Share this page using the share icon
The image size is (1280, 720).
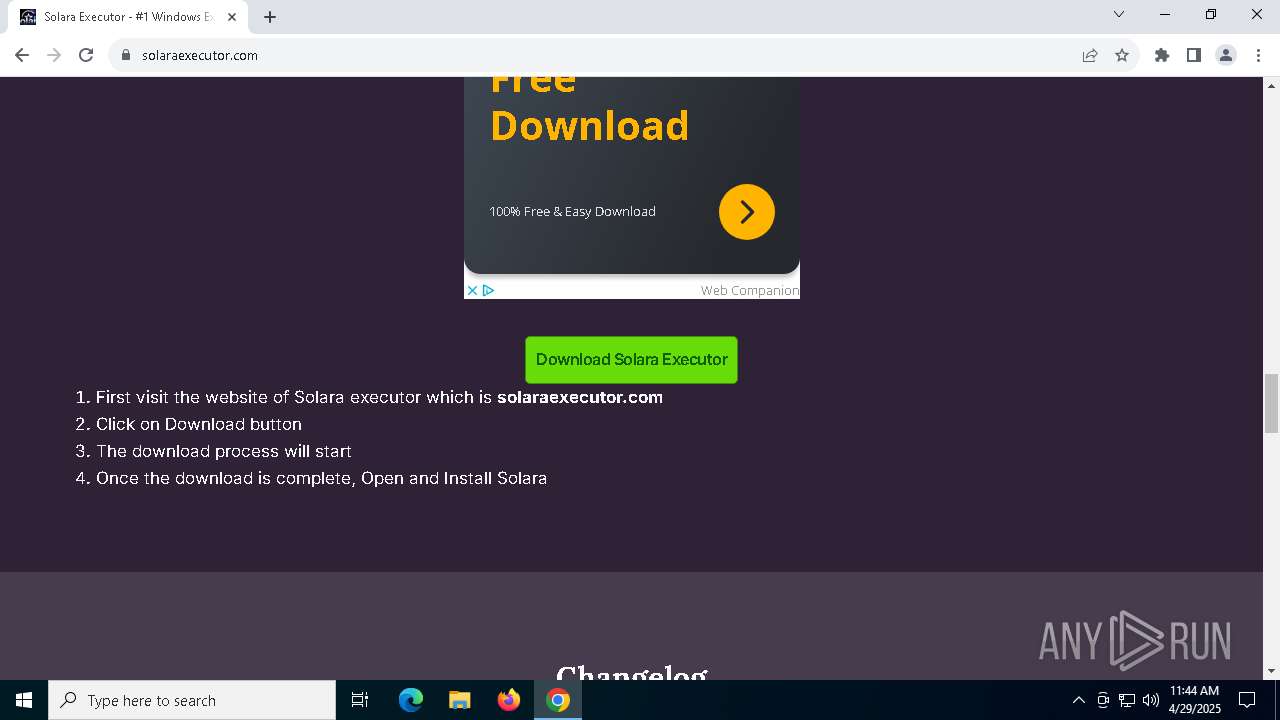click(1090, 55)
